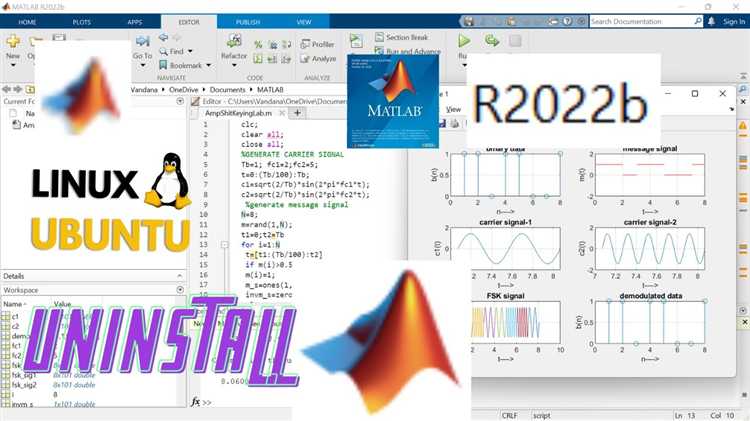This screenshot has width=750, height=421.
Task: Expand the Find dropdown arrow
Action: (x=190, y=51)
